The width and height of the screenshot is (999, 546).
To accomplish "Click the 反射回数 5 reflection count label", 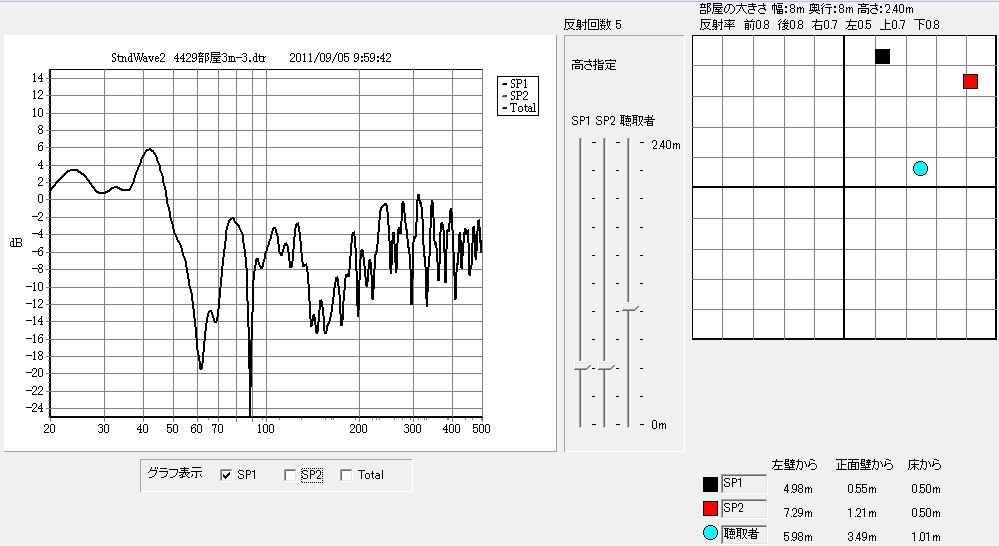I will click(x=592, y=25).
